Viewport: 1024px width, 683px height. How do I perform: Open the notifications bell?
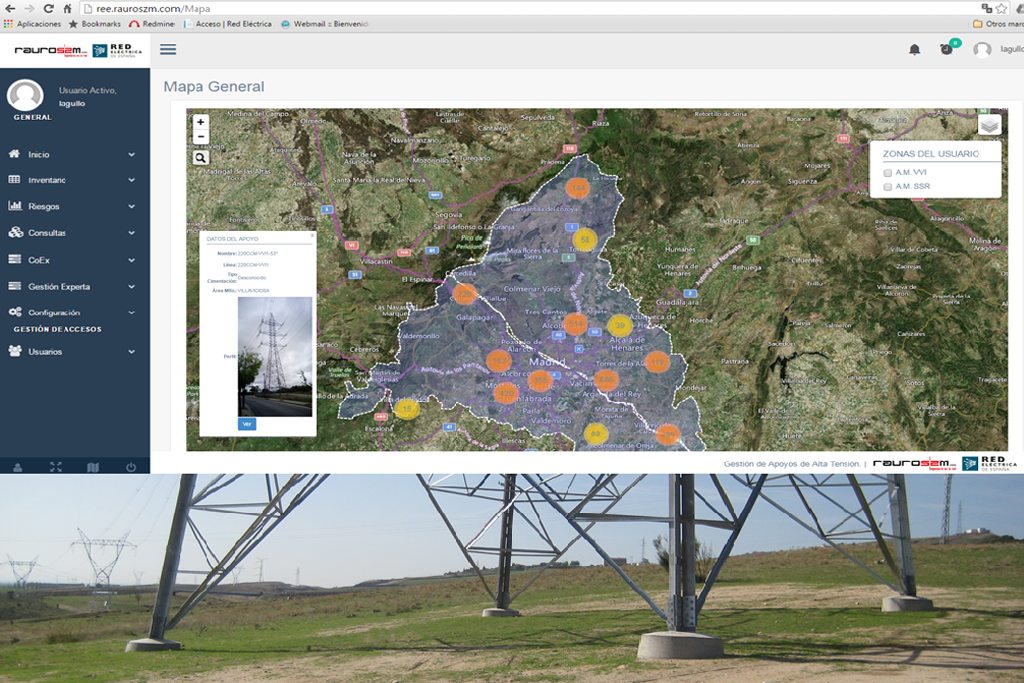click(914, 49)
